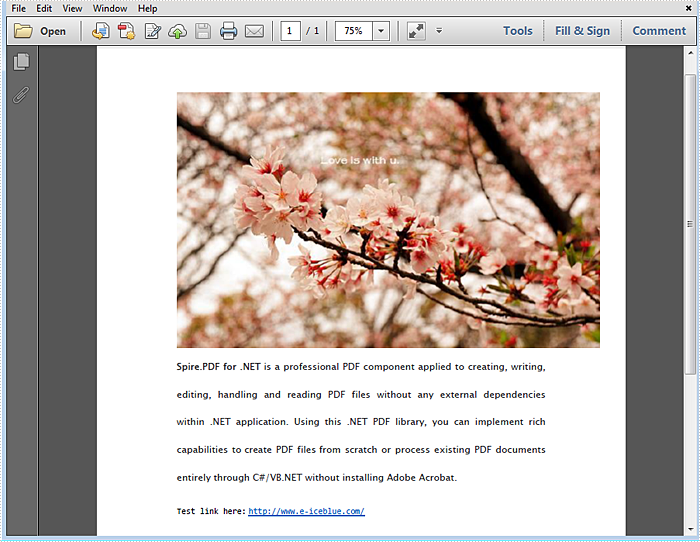Click the fit page expand icon
The width and height of the screenshot is (700, 542).
pos(416,31)
